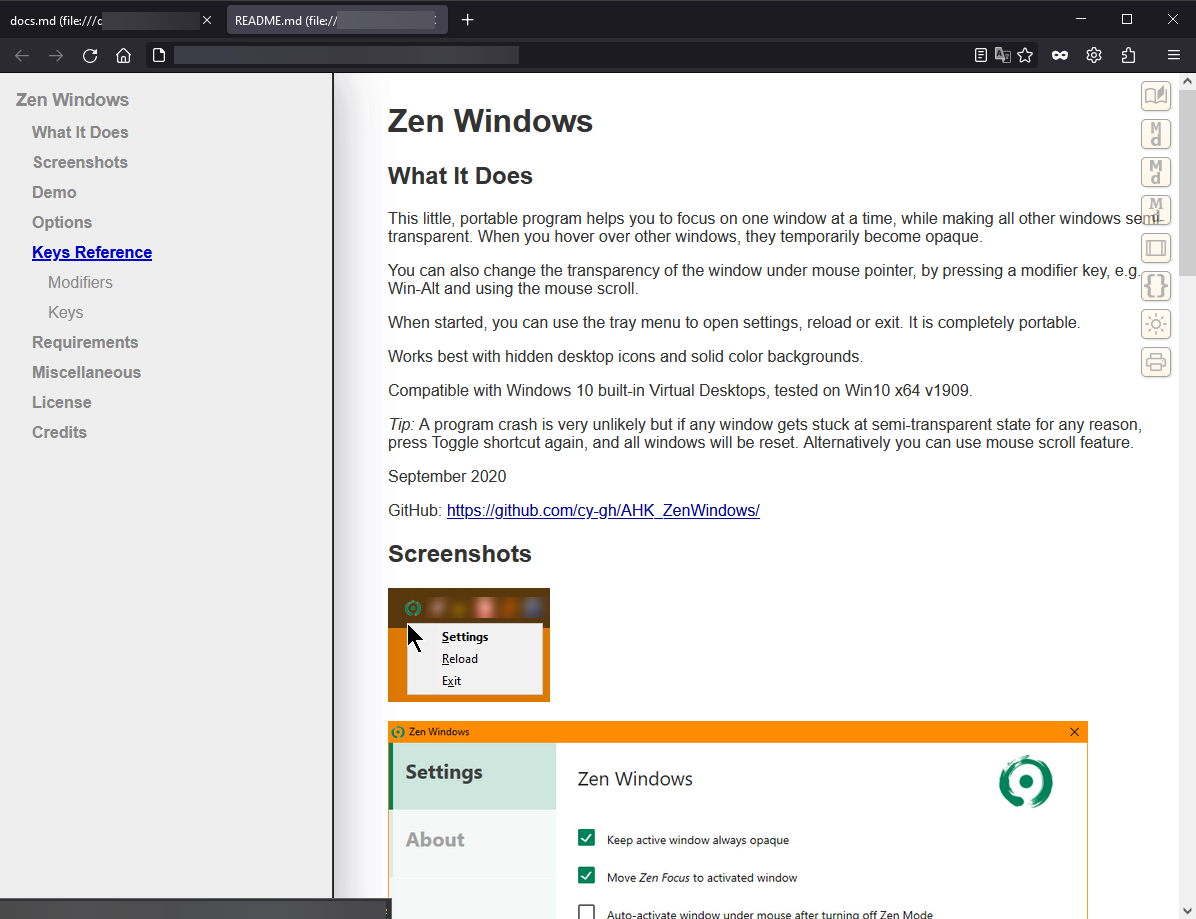Click the 'Screenshots' main heading
Screen dimensions: 1196x919
tap(459, 554)
